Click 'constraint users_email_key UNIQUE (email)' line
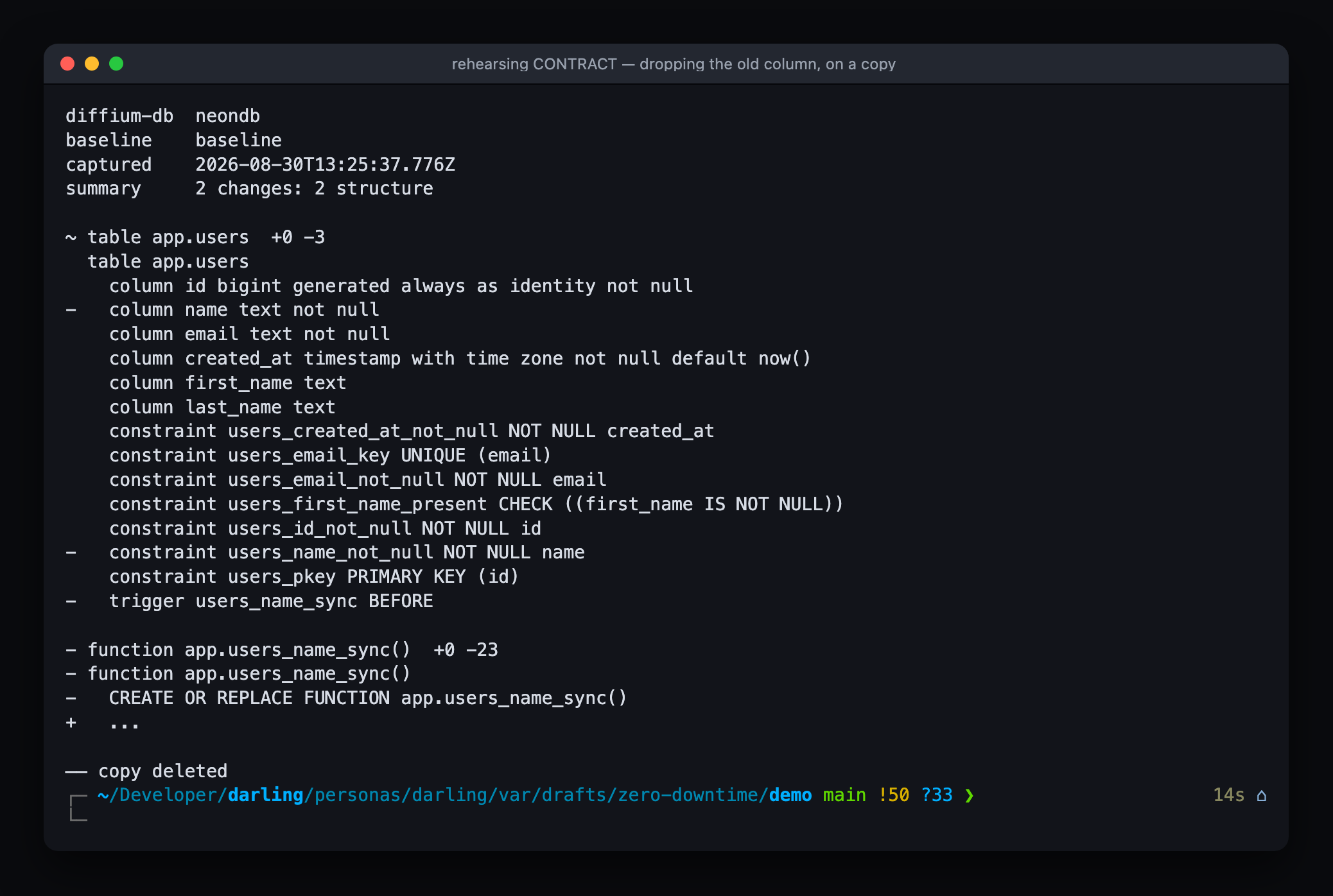This screenshot has width=1333, height=896. pos(331,456)
